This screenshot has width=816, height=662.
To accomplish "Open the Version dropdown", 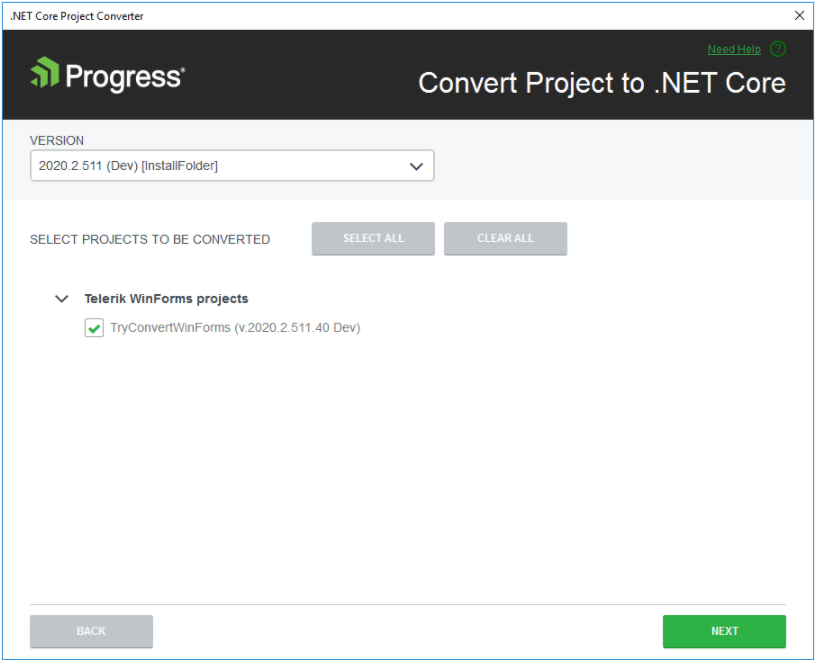I will click(x=232, y=166).
